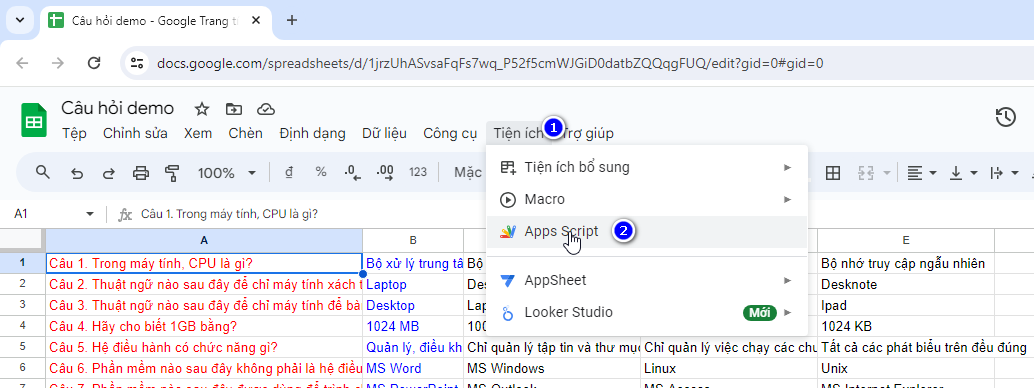Open the Định dạng menu

(312, 133)
